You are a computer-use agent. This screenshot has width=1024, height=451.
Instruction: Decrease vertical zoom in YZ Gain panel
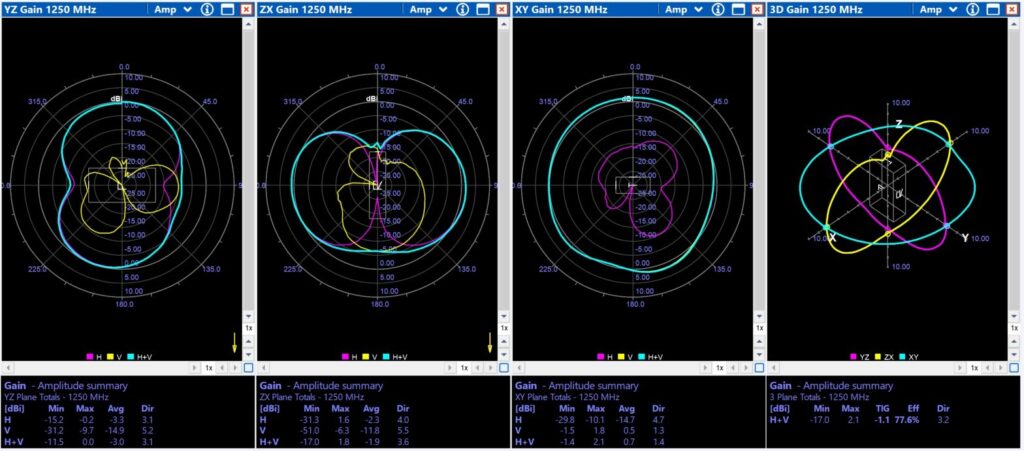tap(248, 354)
